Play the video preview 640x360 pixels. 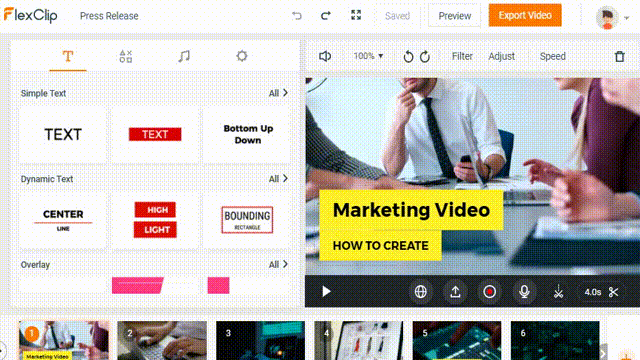[x=326, y=291]
